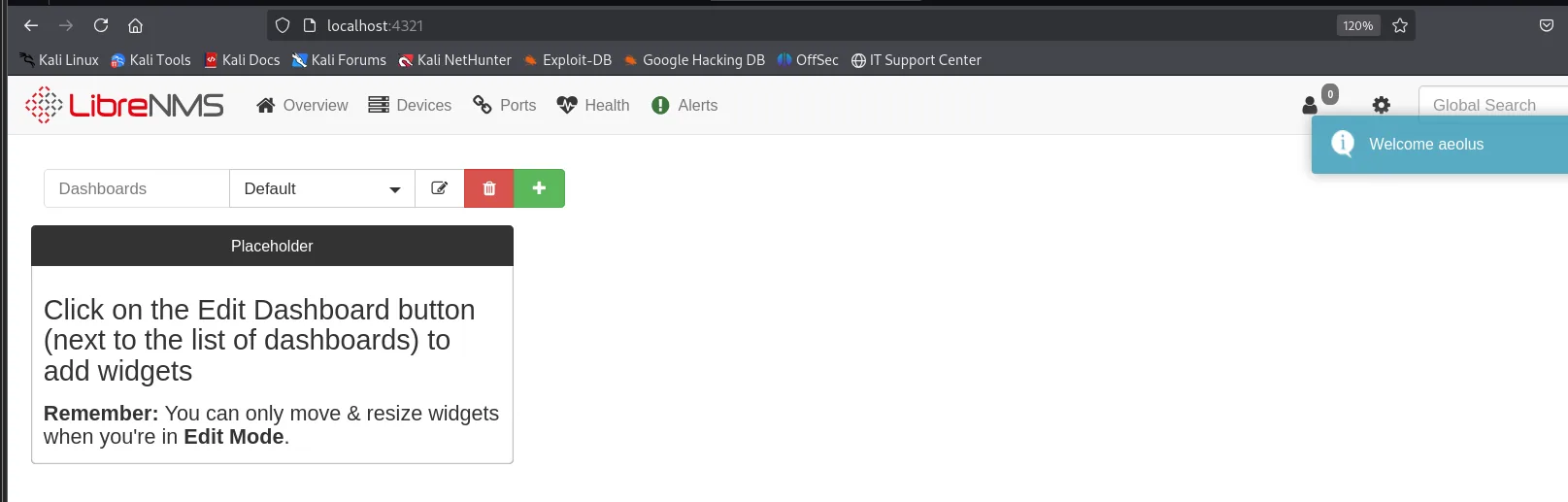Open the Alerts menu

684,105
